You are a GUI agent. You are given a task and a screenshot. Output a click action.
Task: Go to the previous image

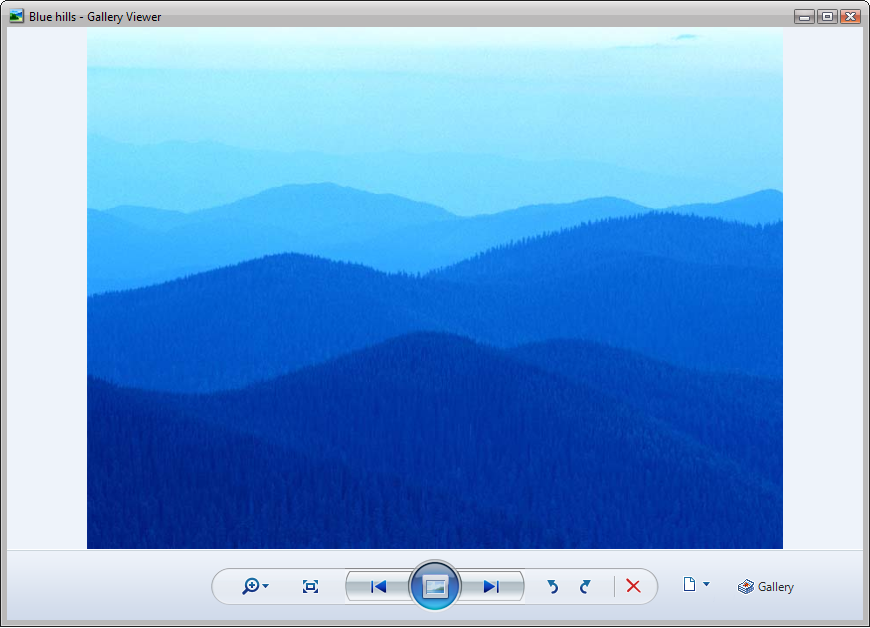tap(378, 586)
